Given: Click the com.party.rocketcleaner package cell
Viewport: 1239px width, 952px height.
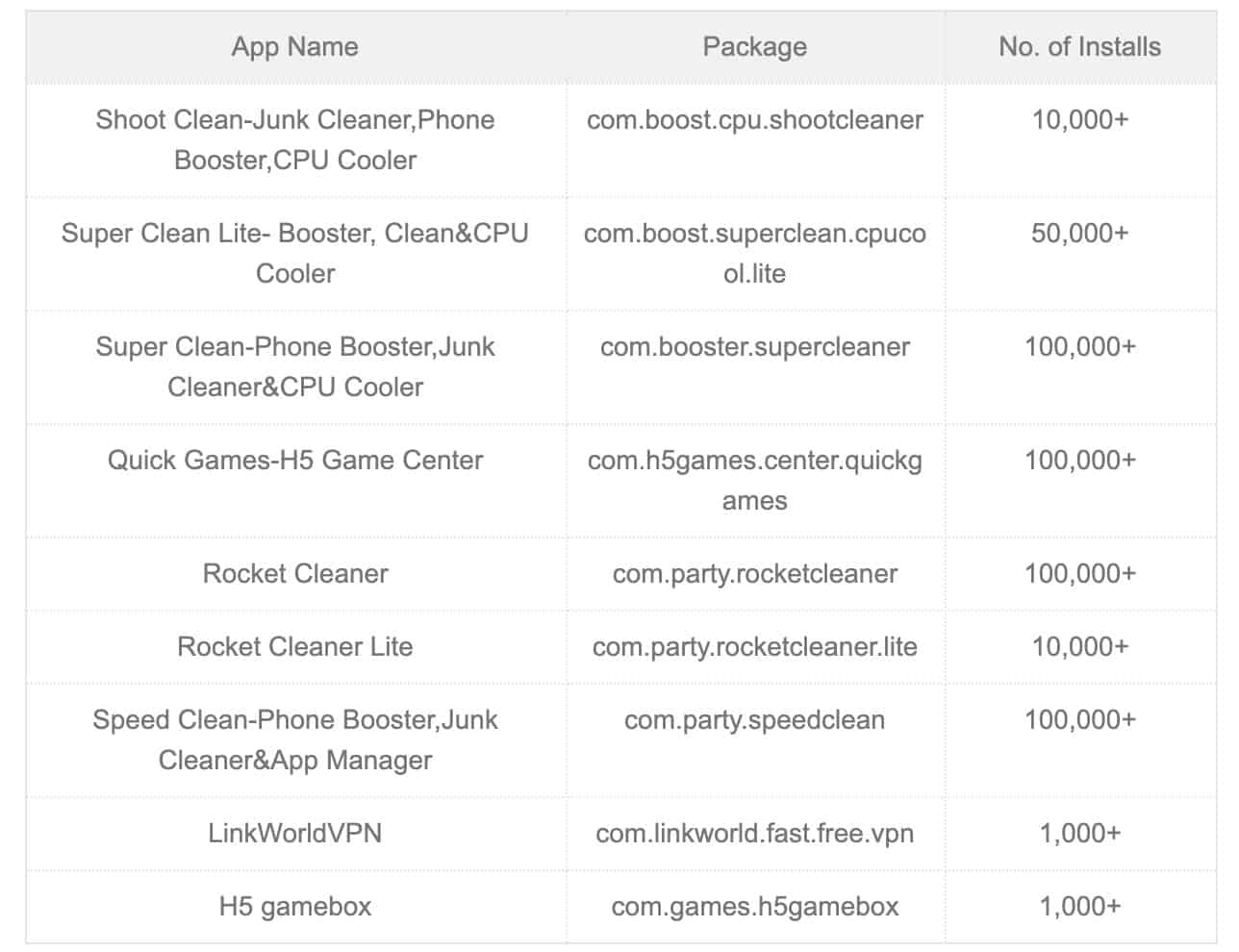Looking at the screenshot, I should pyautogui.click(x=754, y=574).
